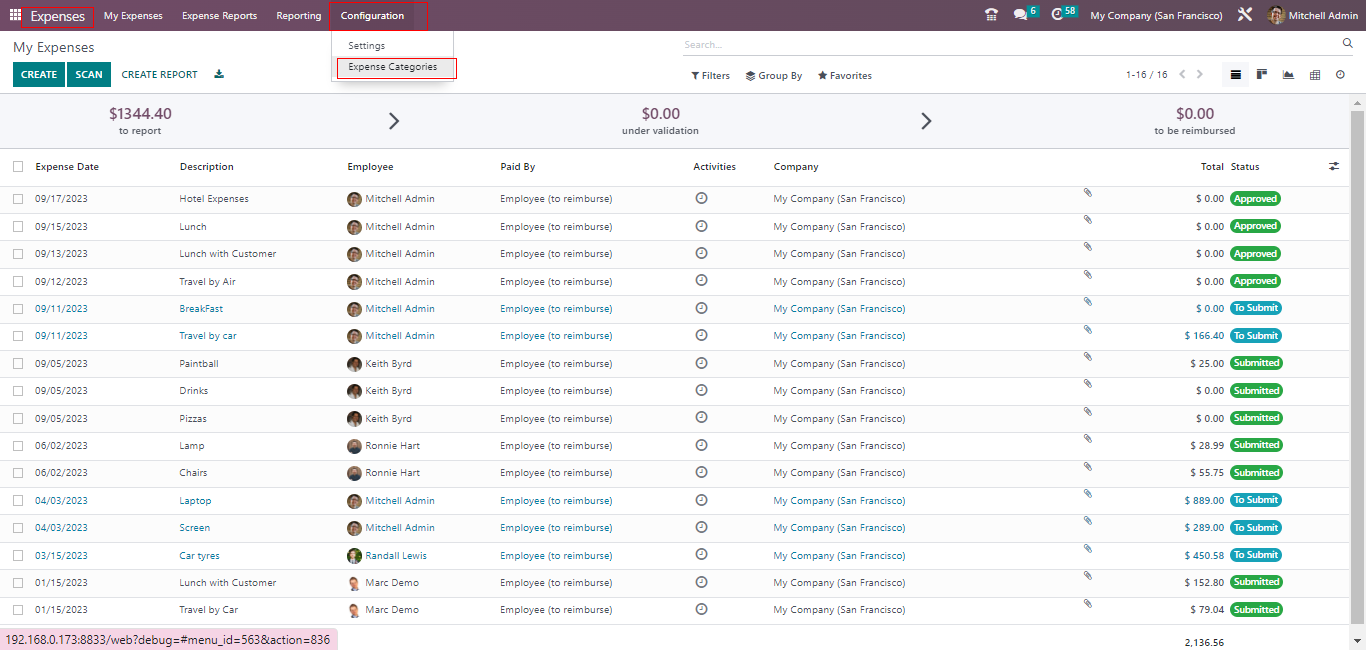This screenshot has width=1366, height=650.
Task: Switch to kanban view
Action: pyautogui.click(x=1262, y=75)
